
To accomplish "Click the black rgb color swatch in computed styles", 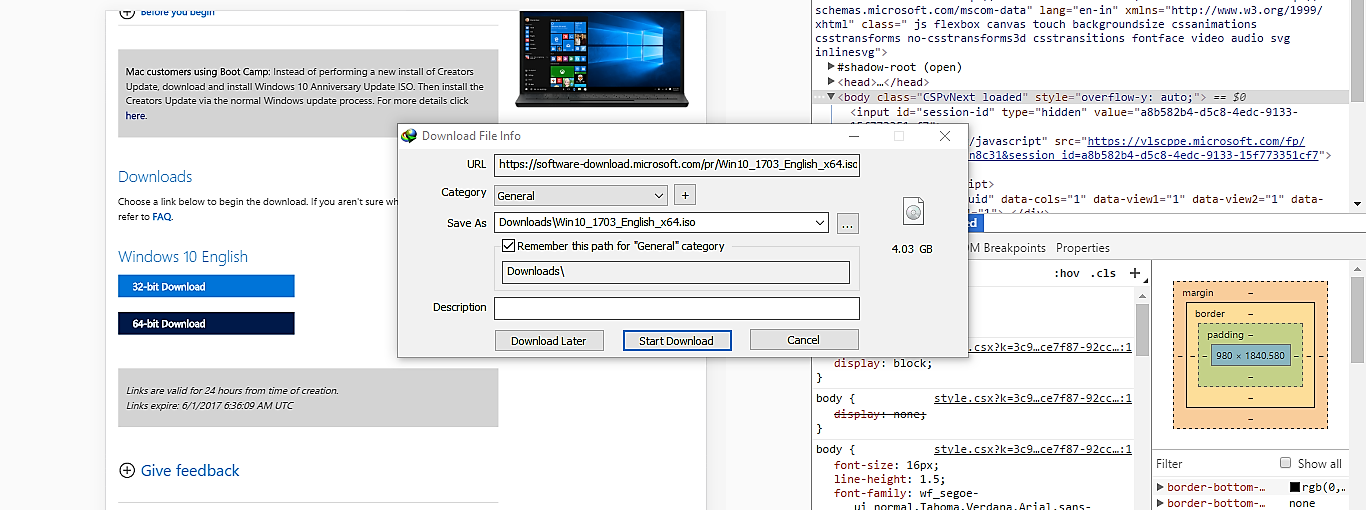I will click(1295, 487).
